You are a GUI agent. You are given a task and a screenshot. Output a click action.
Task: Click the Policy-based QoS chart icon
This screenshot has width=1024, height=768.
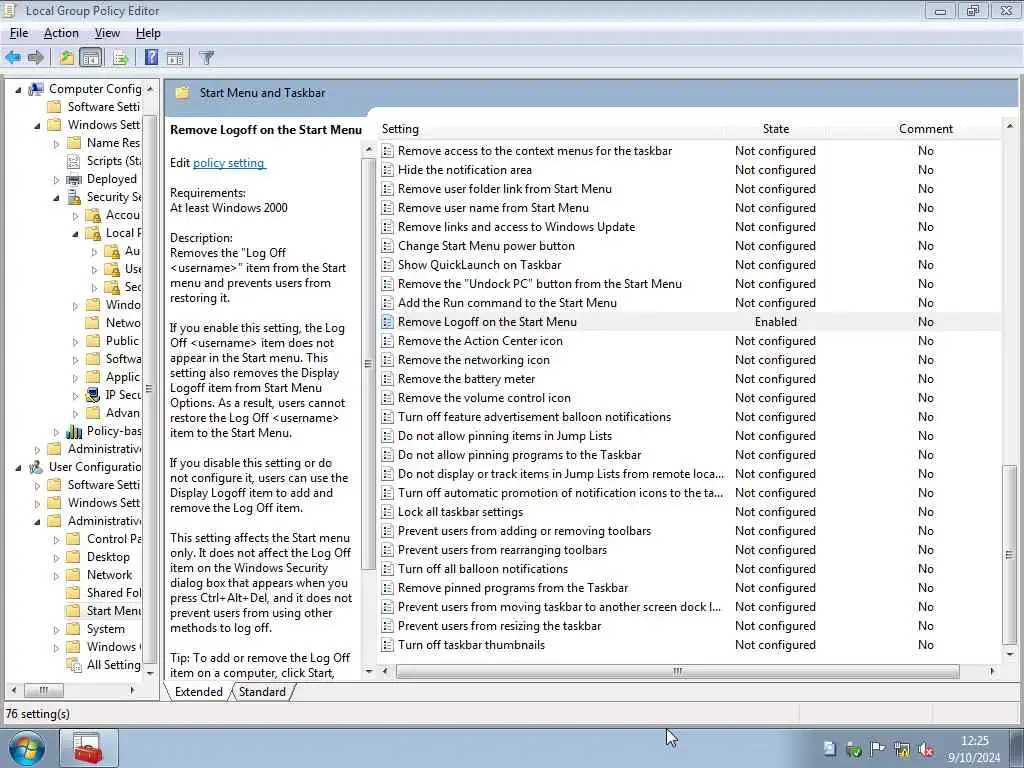(x=74, y=431)
